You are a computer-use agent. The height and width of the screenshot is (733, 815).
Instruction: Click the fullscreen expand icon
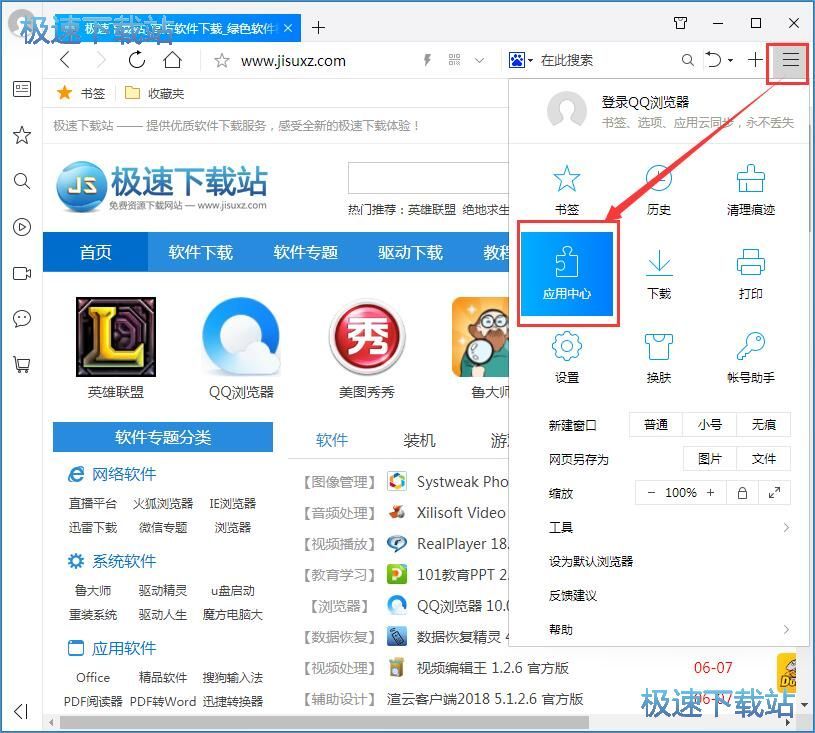pos(774,492)
